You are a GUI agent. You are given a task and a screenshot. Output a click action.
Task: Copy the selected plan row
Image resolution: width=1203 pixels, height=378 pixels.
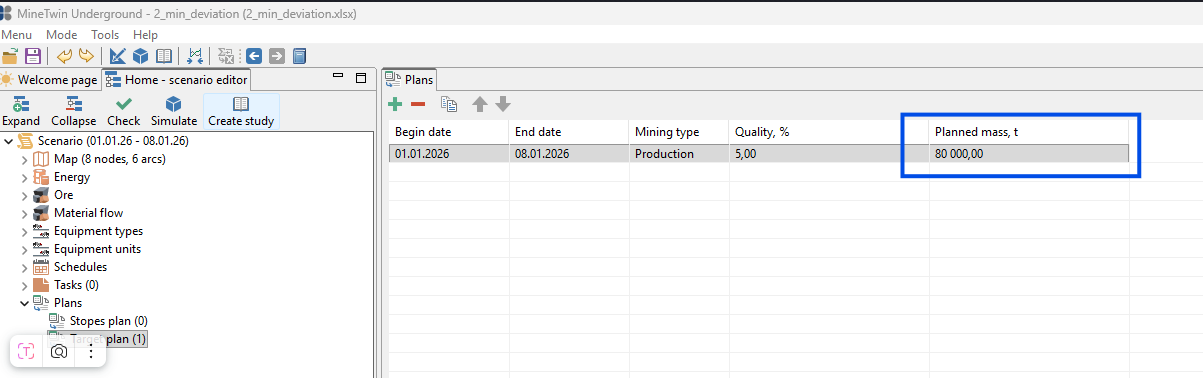[449, 104]
